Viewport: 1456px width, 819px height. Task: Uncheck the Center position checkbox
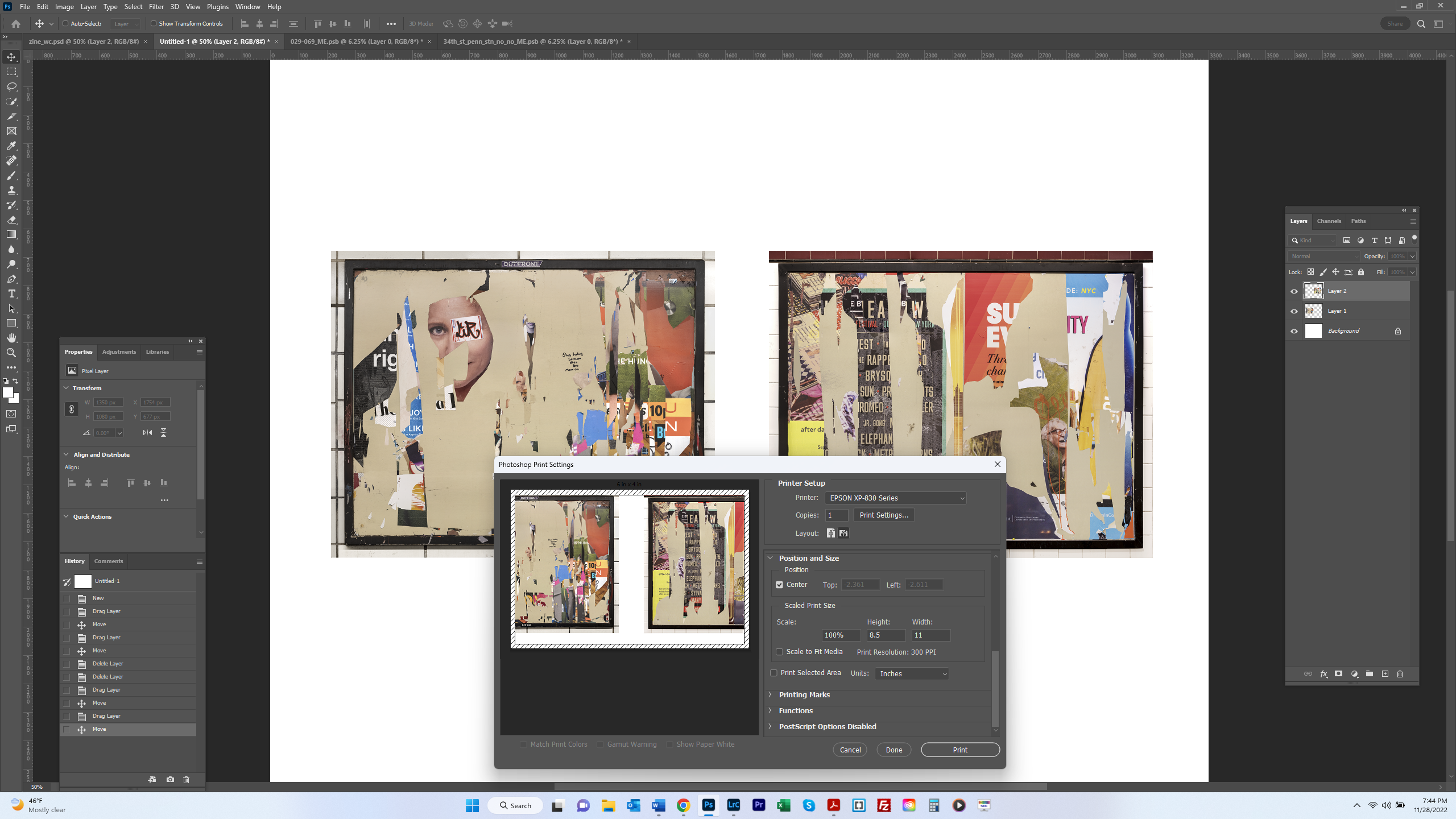click(x=779, y=585)
